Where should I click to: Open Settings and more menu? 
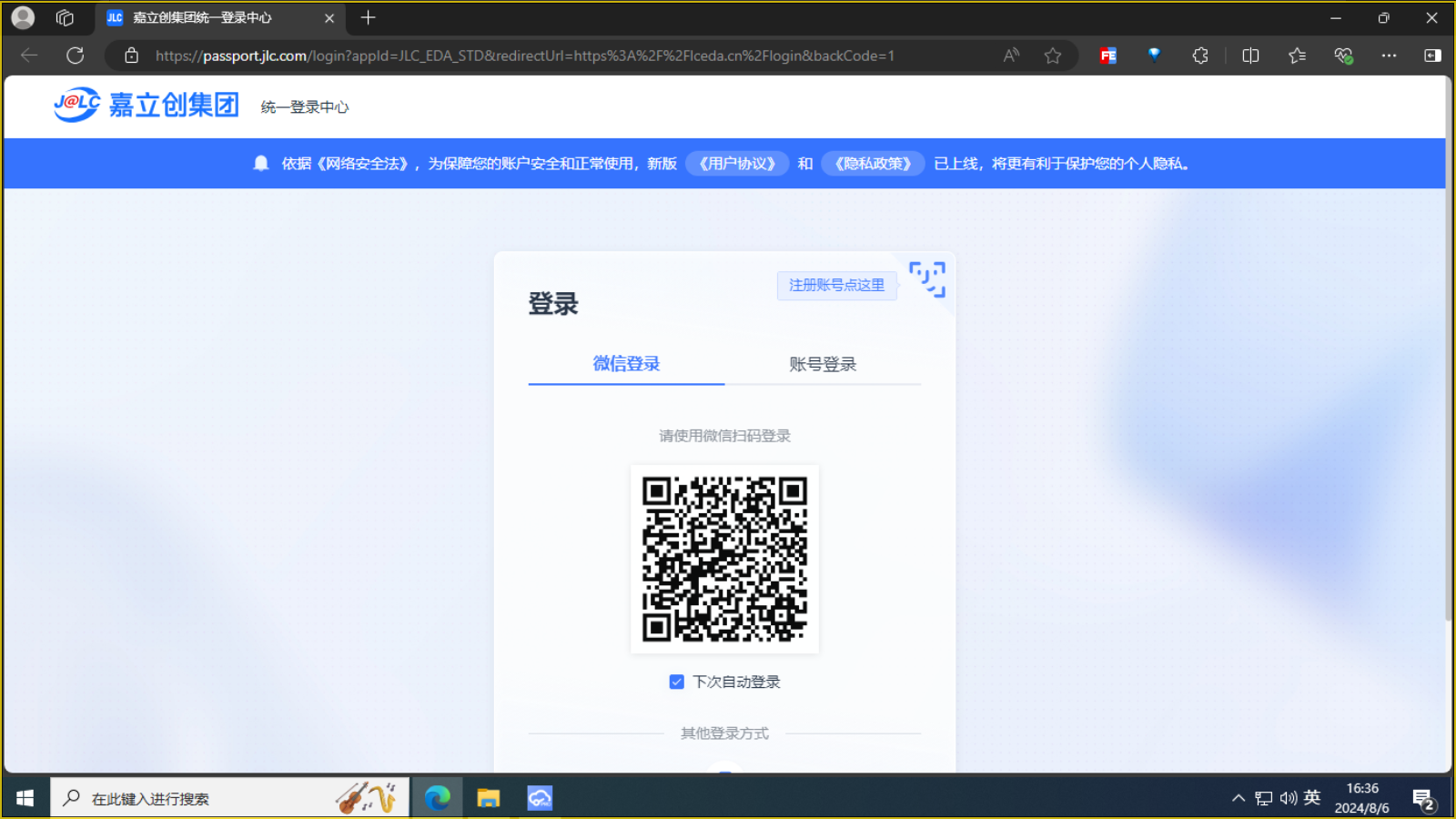tap(1389, 56)
